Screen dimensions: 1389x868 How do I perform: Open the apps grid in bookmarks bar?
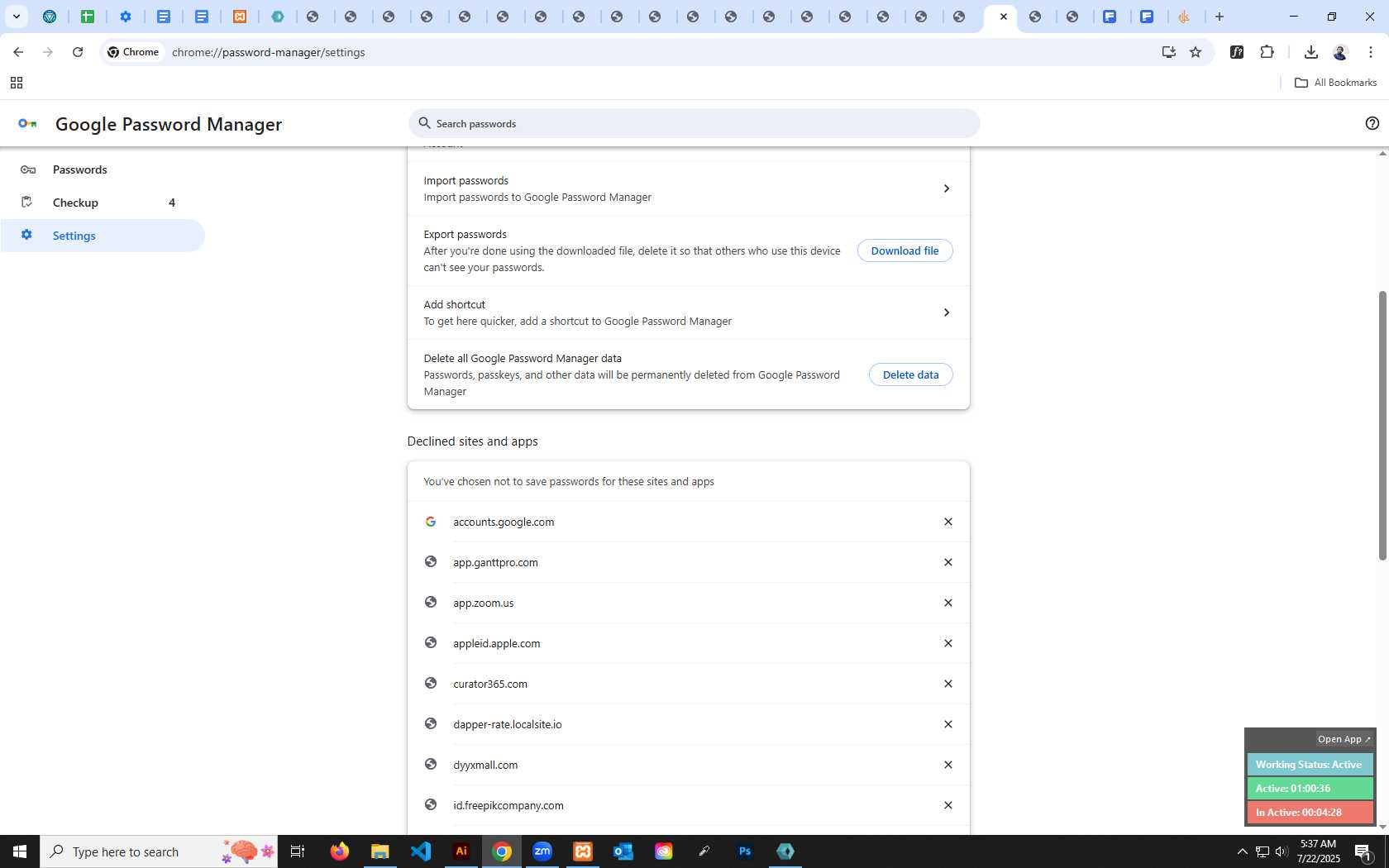16,83
